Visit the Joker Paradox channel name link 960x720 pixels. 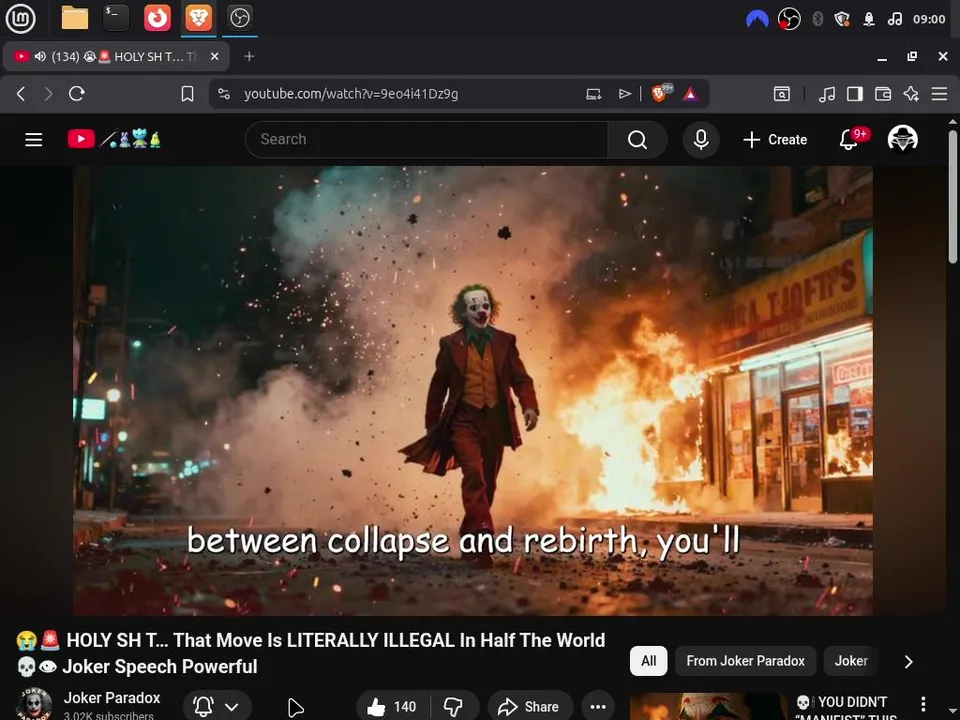[x=111, y=698]
